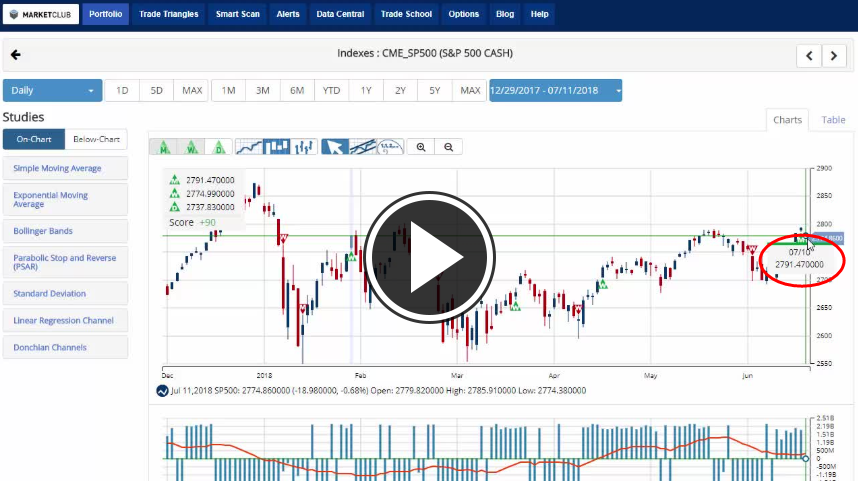This screenshot has height=481, width=858.
Task: Select the pointer cursor tool
Action: click(x=335, y=147)
